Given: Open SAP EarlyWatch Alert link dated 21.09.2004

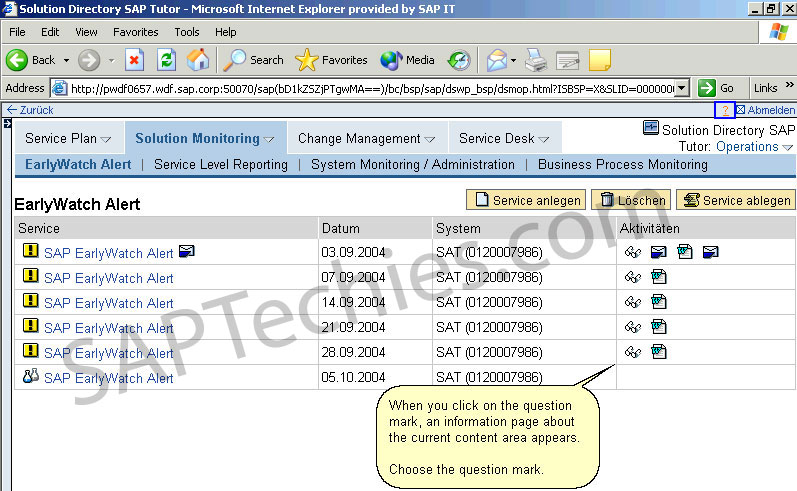Looking at the screenshot, I should pyautogui.click(x=109, y=328).
